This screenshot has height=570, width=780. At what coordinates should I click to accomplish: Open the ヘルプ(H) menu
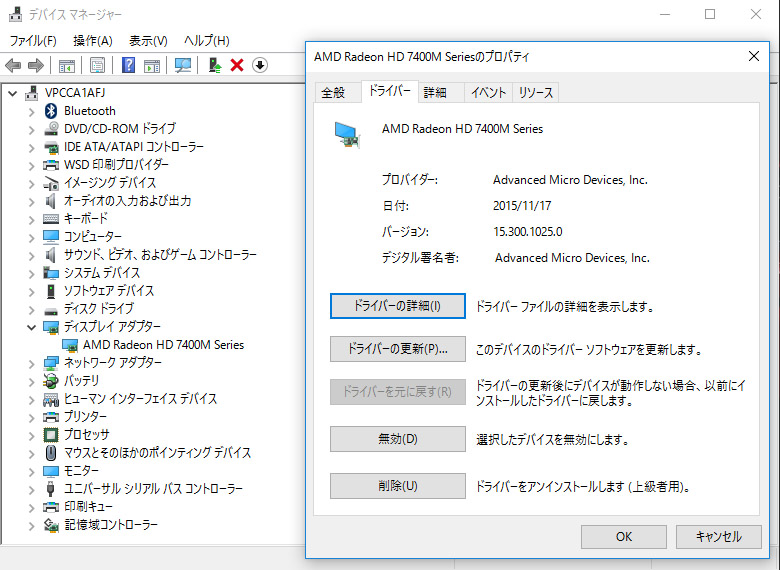click(x=206, y=41)
